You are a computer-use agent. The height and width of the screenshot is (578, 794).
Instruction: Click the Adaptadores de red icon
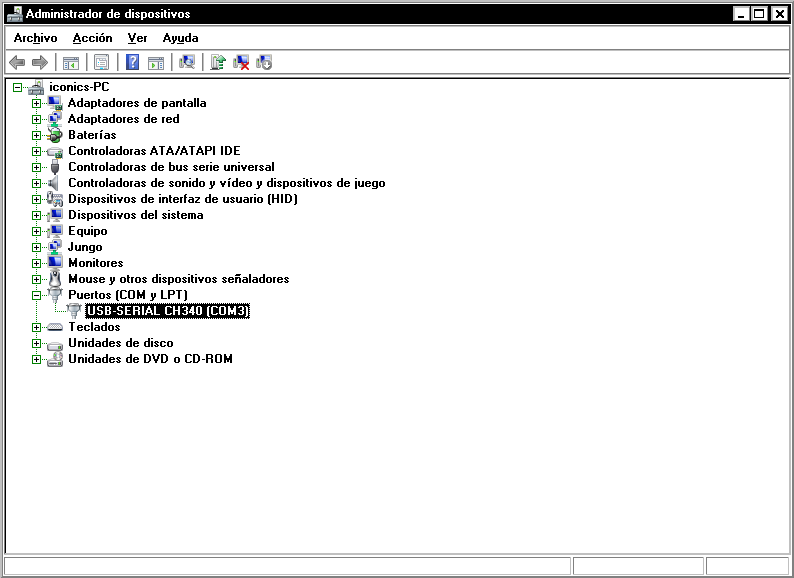[55, 119]
